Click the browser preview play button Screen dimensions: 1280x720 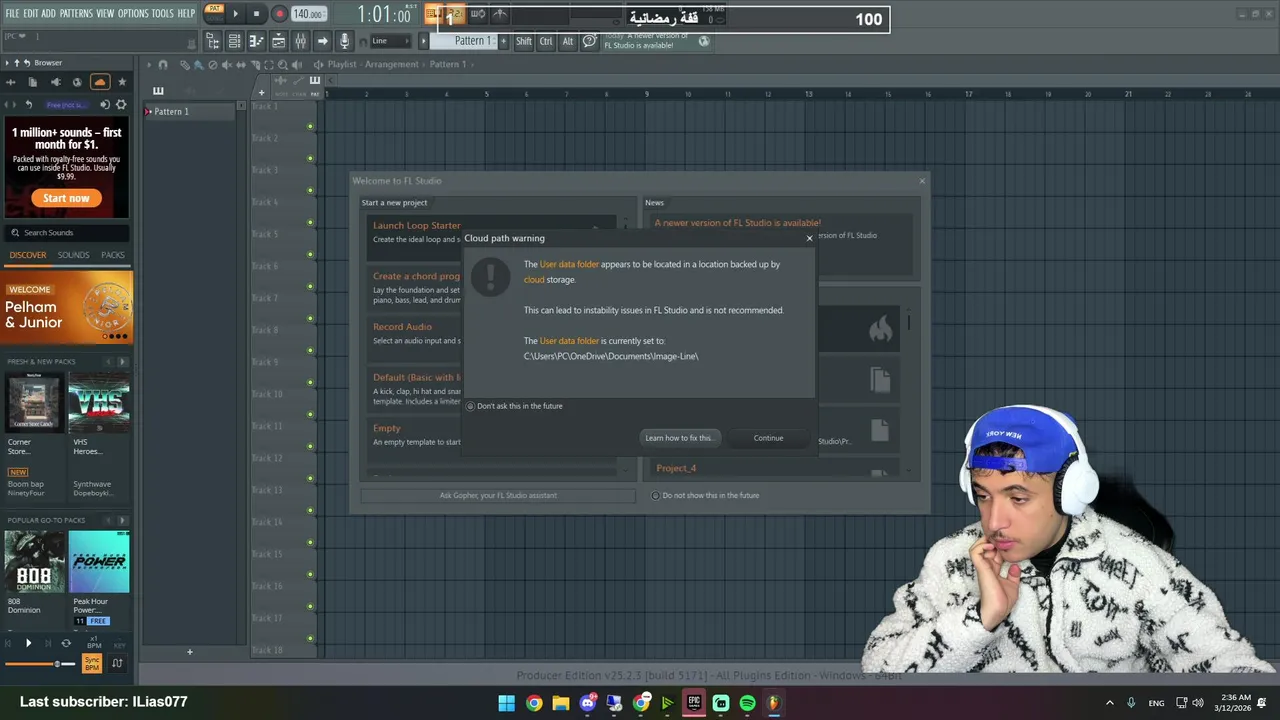28,643
